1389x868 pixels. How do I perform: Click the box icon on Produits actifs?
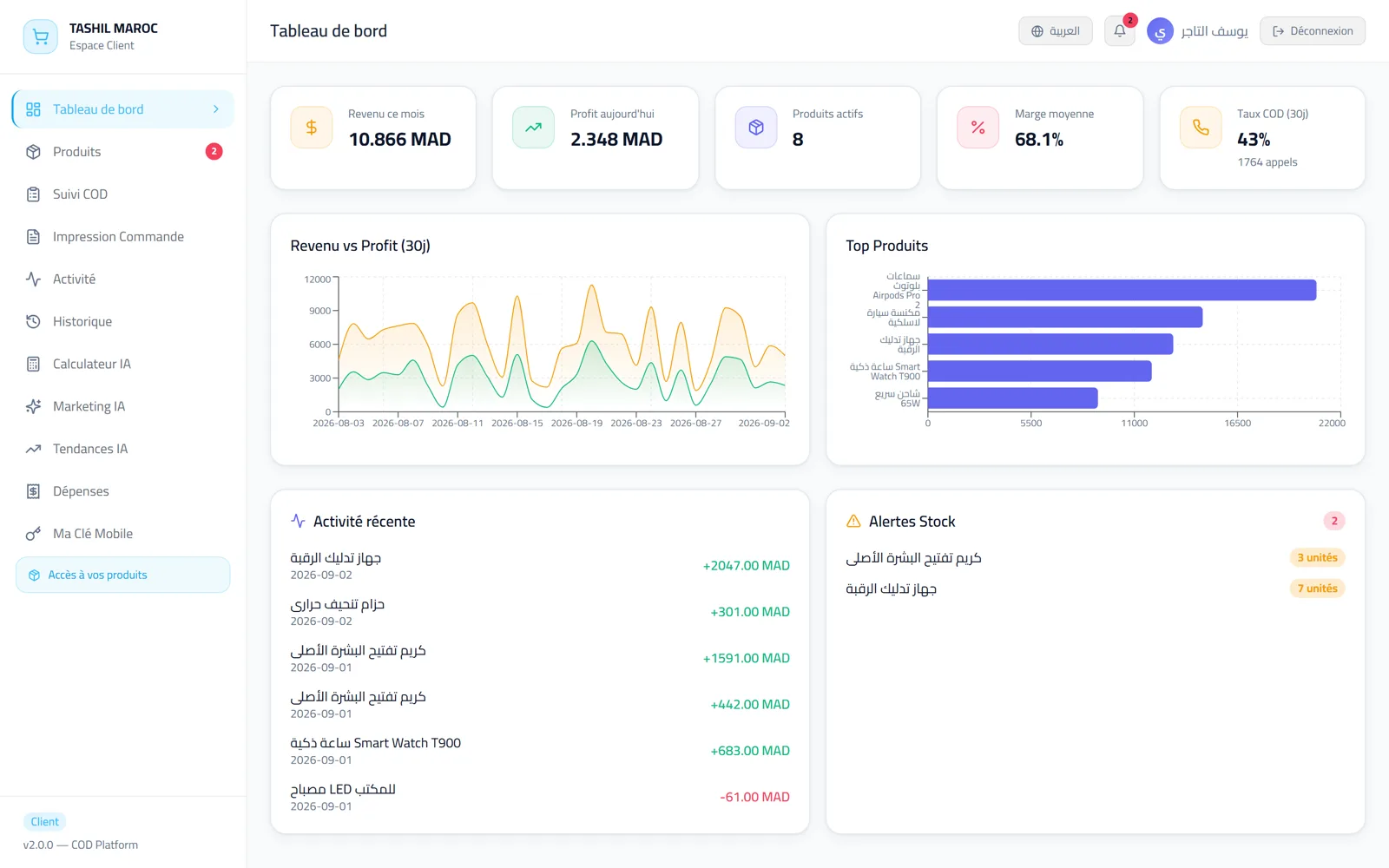click(x=756, y=128)
